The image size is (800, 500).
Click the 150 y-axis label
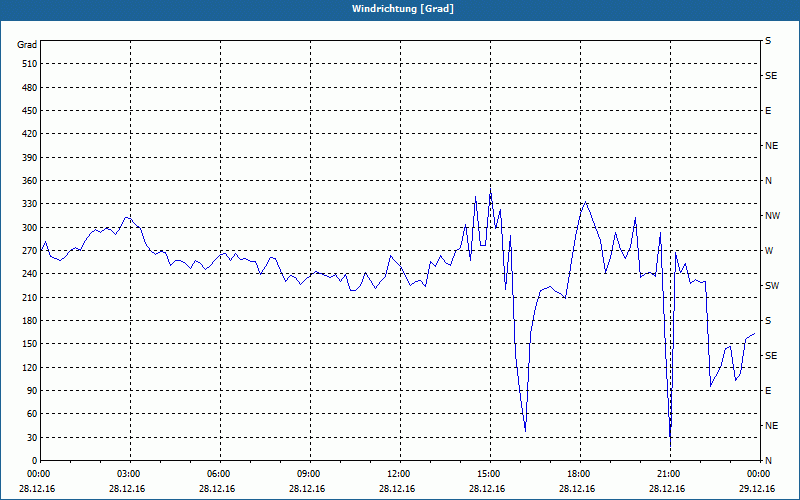(30, 344)
